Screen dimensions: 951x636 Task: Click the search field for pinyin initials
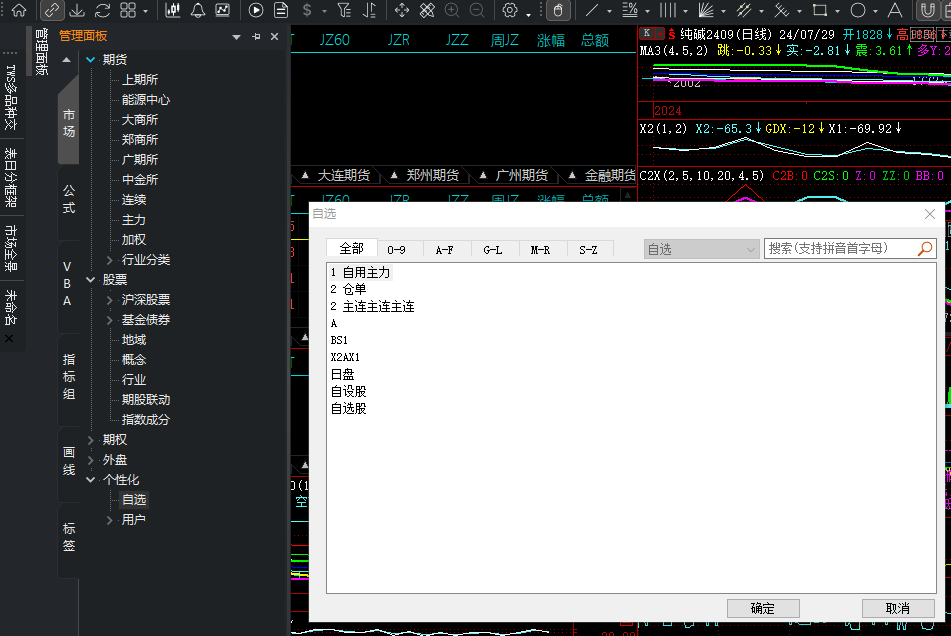842,249
